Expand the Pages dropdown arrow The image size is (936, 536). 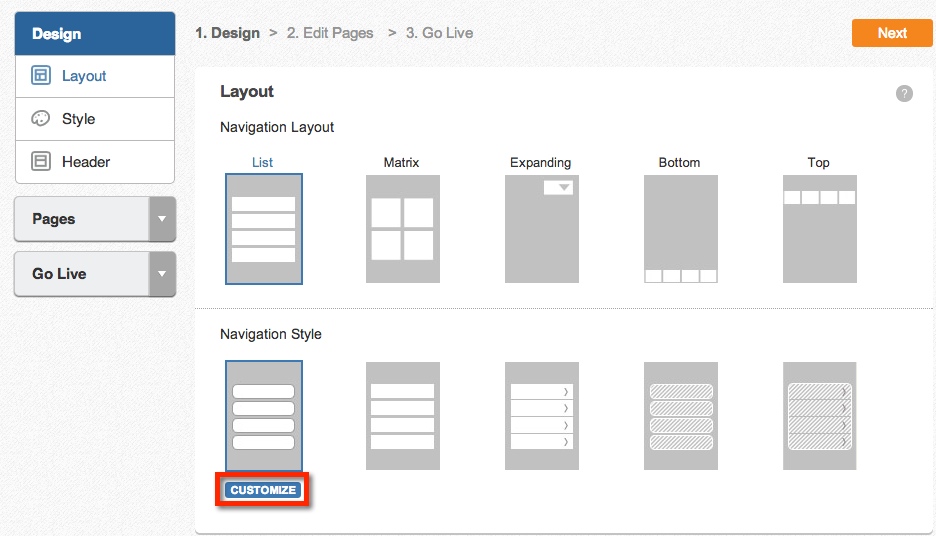pyautogui.click(x=162, y=219)
